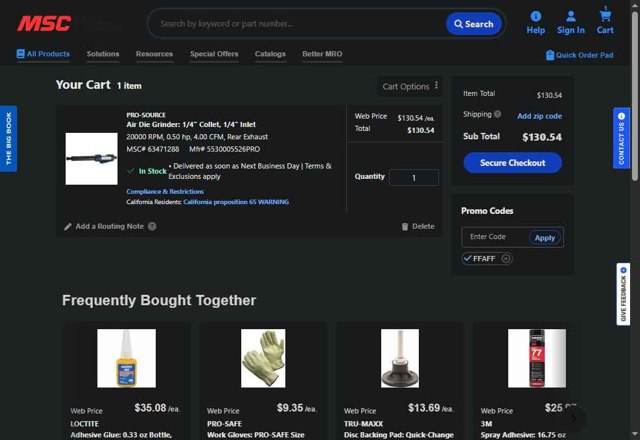Viewport: 640px width, 440px height.
Task: Open The Big Book side tab
Action: coord(9,139)
